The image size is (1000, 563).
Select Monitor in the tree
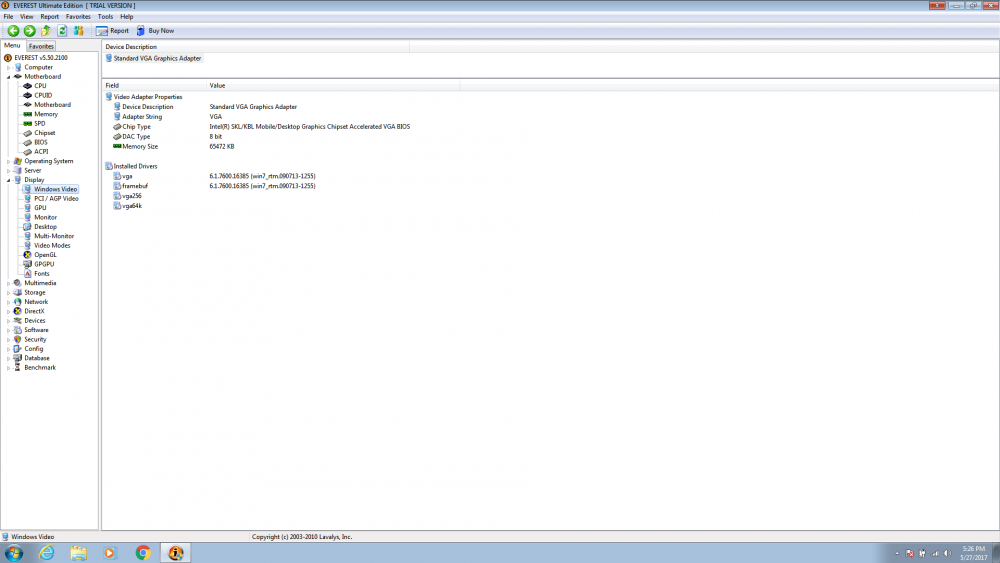[45, 217]
